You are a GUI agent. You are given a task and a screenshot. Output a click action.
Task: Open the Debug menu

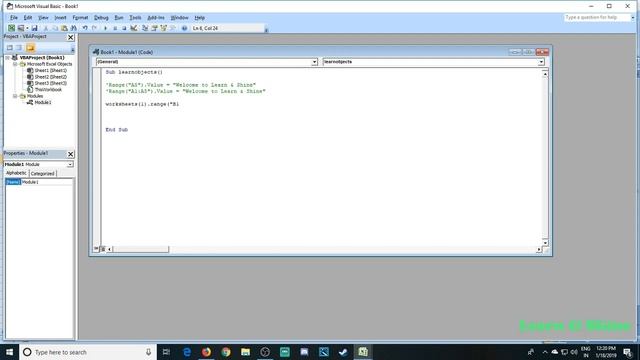(101, 18)
